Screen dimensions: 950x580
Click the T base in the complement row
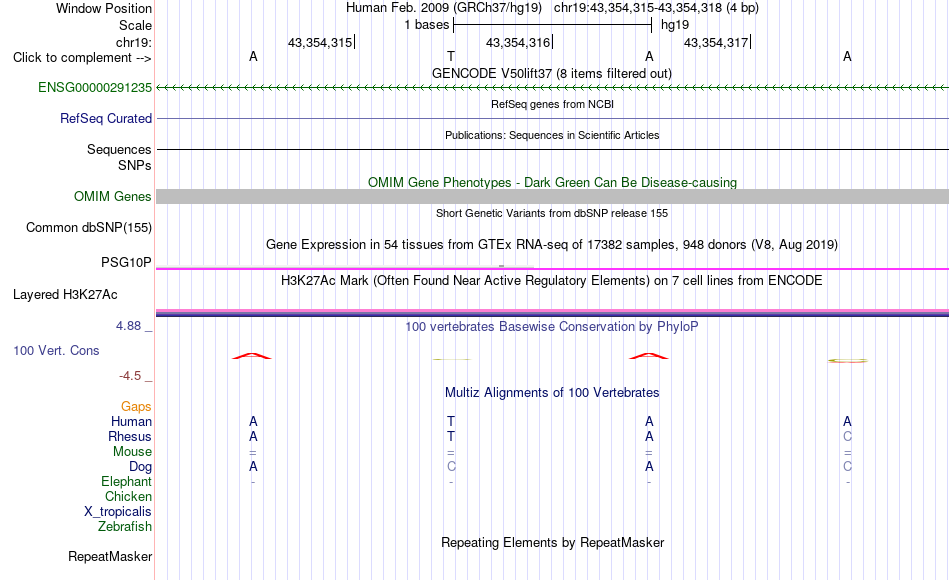point(451,56)
